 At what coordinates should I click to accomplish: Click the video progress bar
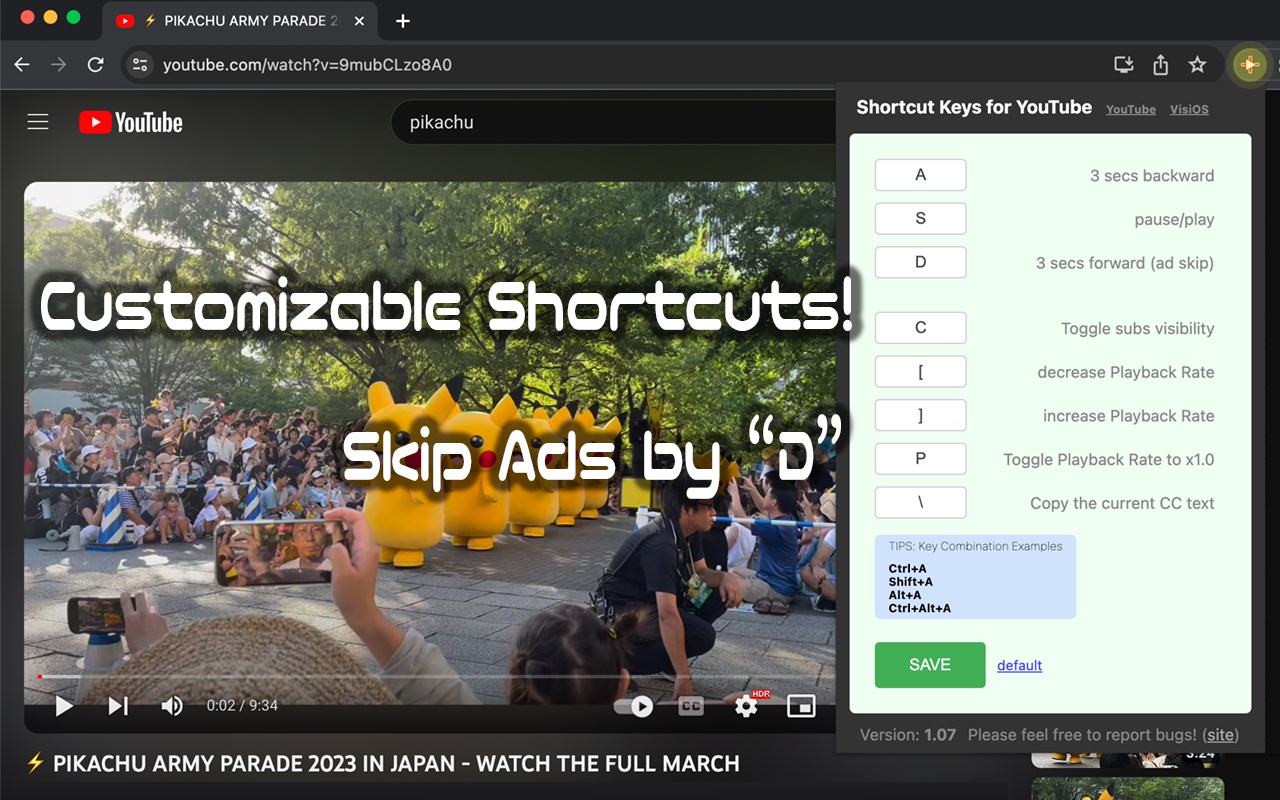pyautogui.click(x=429, y=677)
